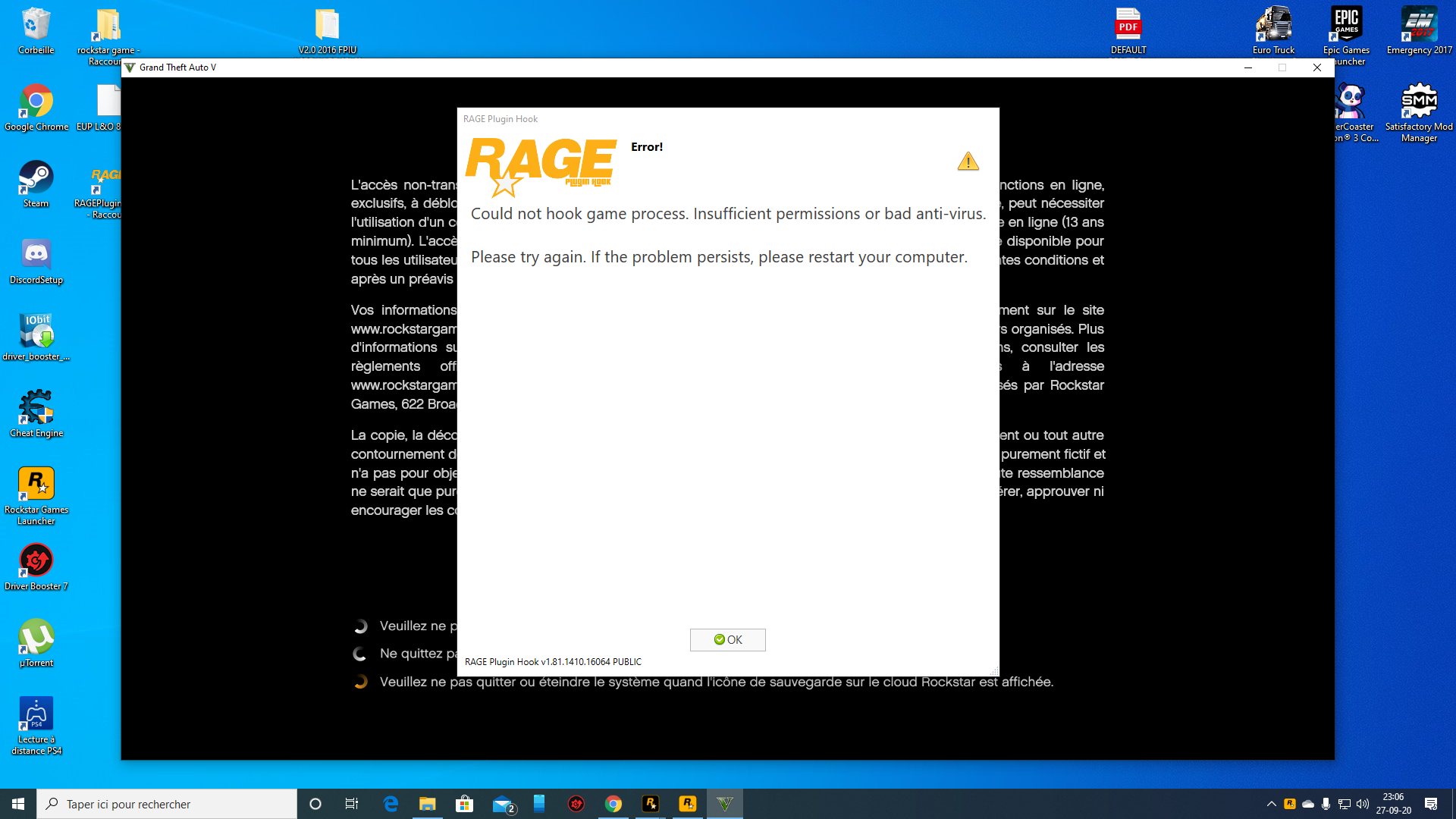Click OK in RAGE Plugin Hook dialog
This screenshot has height=819, width=1456.
pos(727,639)
